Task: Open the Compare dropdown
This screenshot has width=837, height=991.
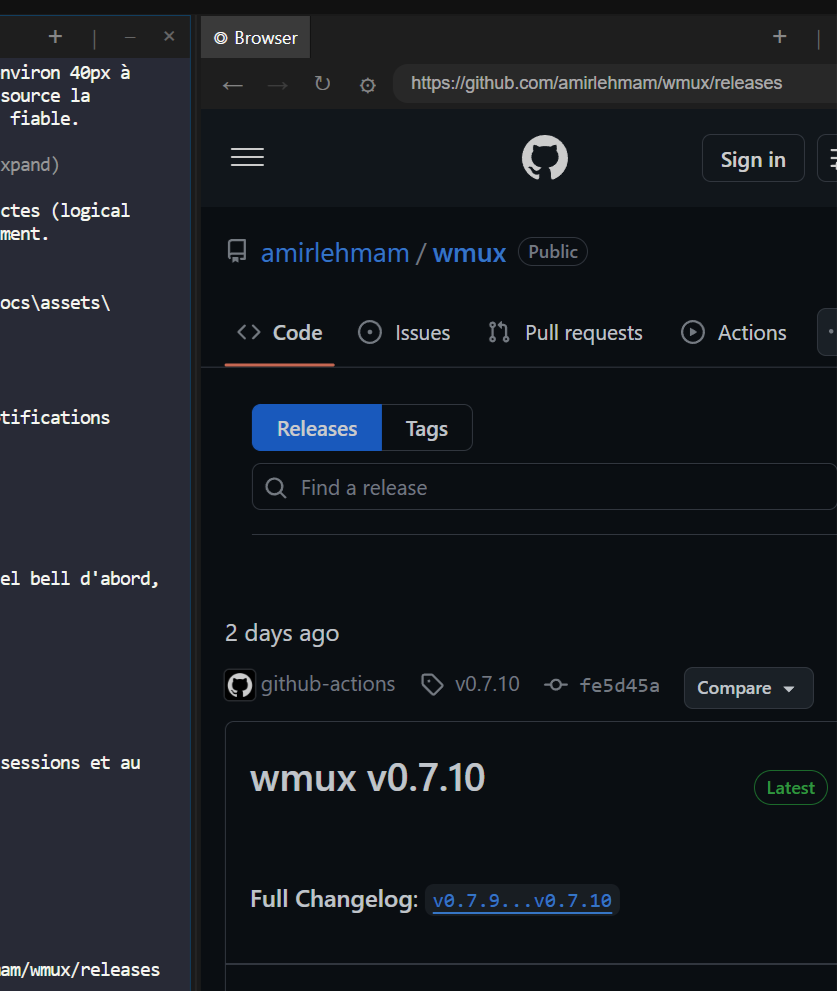Action: [x=748, y=688]
